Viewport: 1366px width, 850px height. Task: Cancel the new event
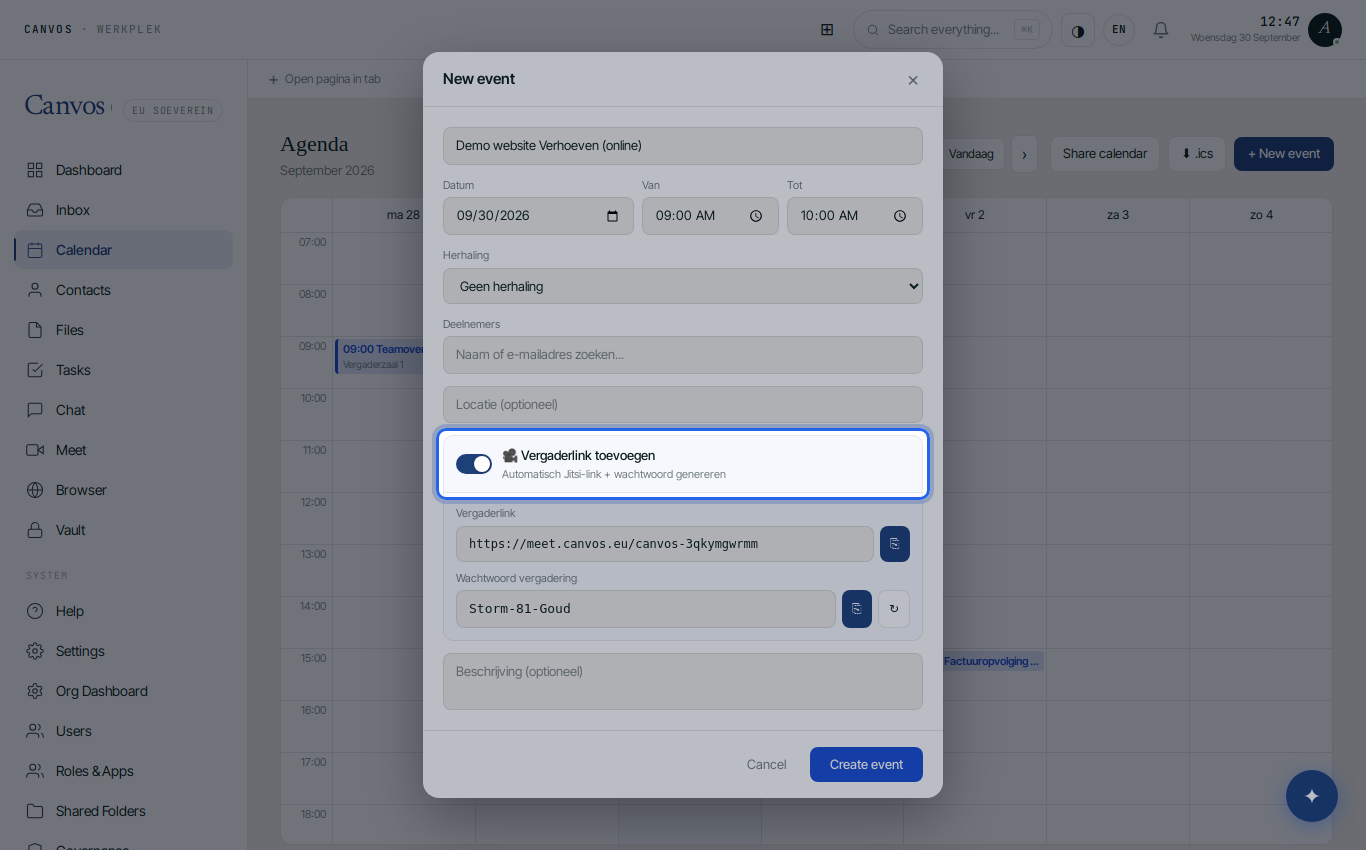[767, 764]
